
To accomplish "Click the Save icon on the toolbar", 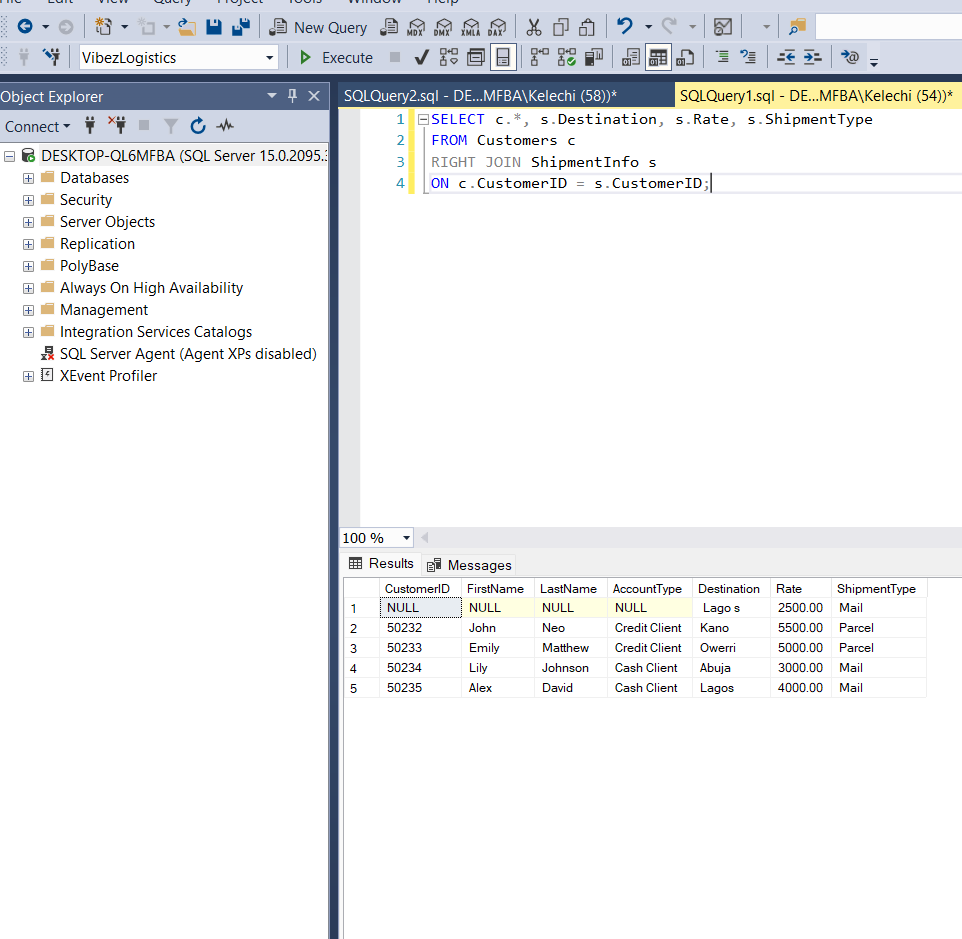I will pyautogui.click(x=214, y=27).
